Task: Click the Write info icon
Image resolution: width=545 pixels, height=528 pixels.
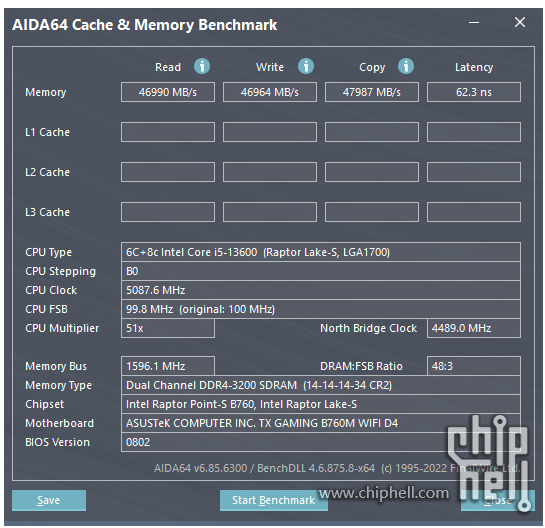Action: coord(306,66)
